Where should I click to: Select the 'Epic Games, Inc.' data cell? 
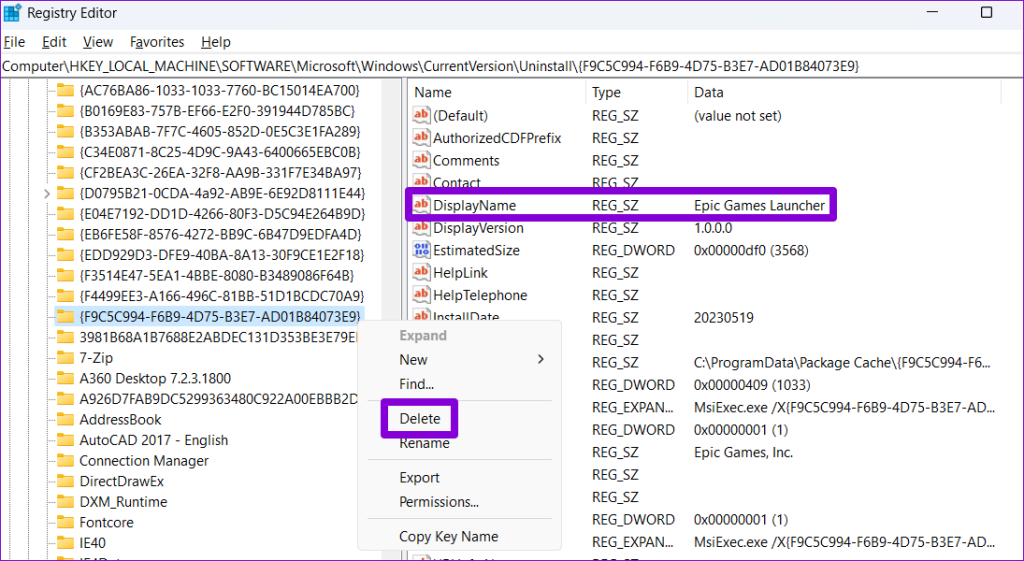(743, 453)
